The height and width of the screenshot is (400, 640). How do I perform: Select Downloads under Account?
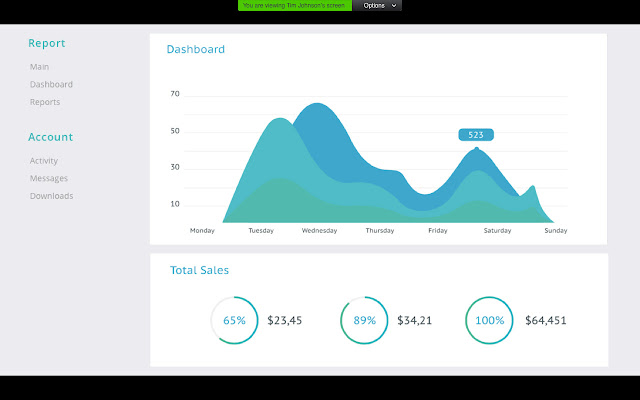(51, 196)
